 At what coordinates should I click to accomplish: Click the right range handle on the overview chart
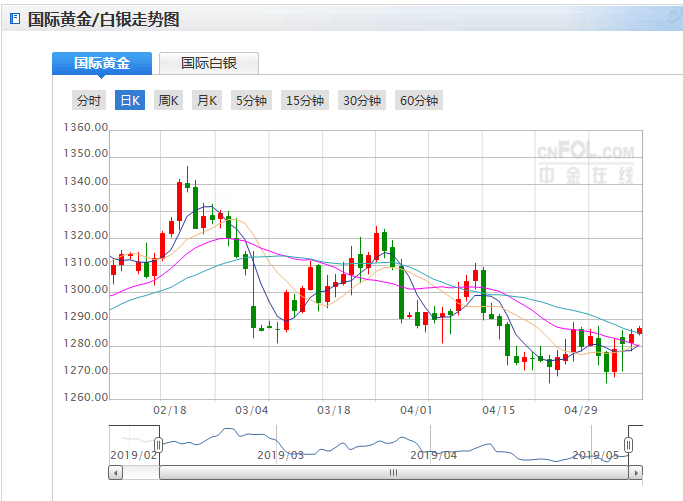[628, 445]
